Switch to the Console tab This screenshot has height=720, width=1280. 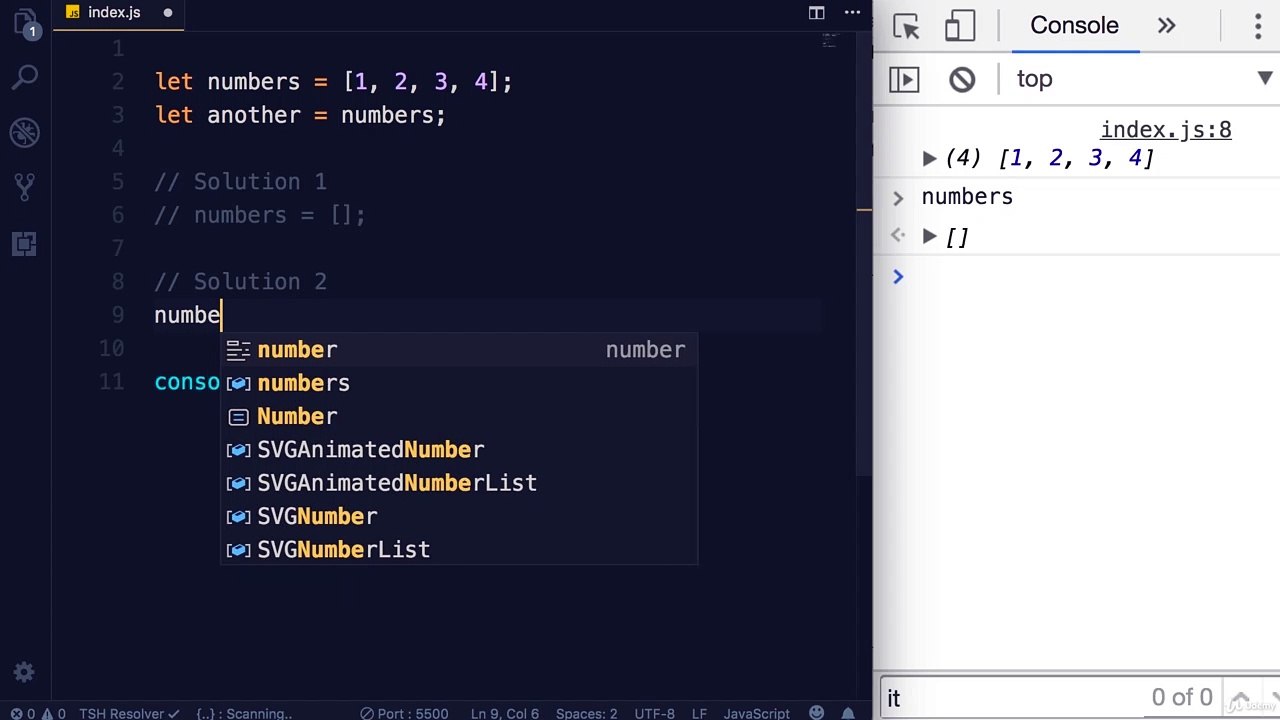(x=1074, y=26)
